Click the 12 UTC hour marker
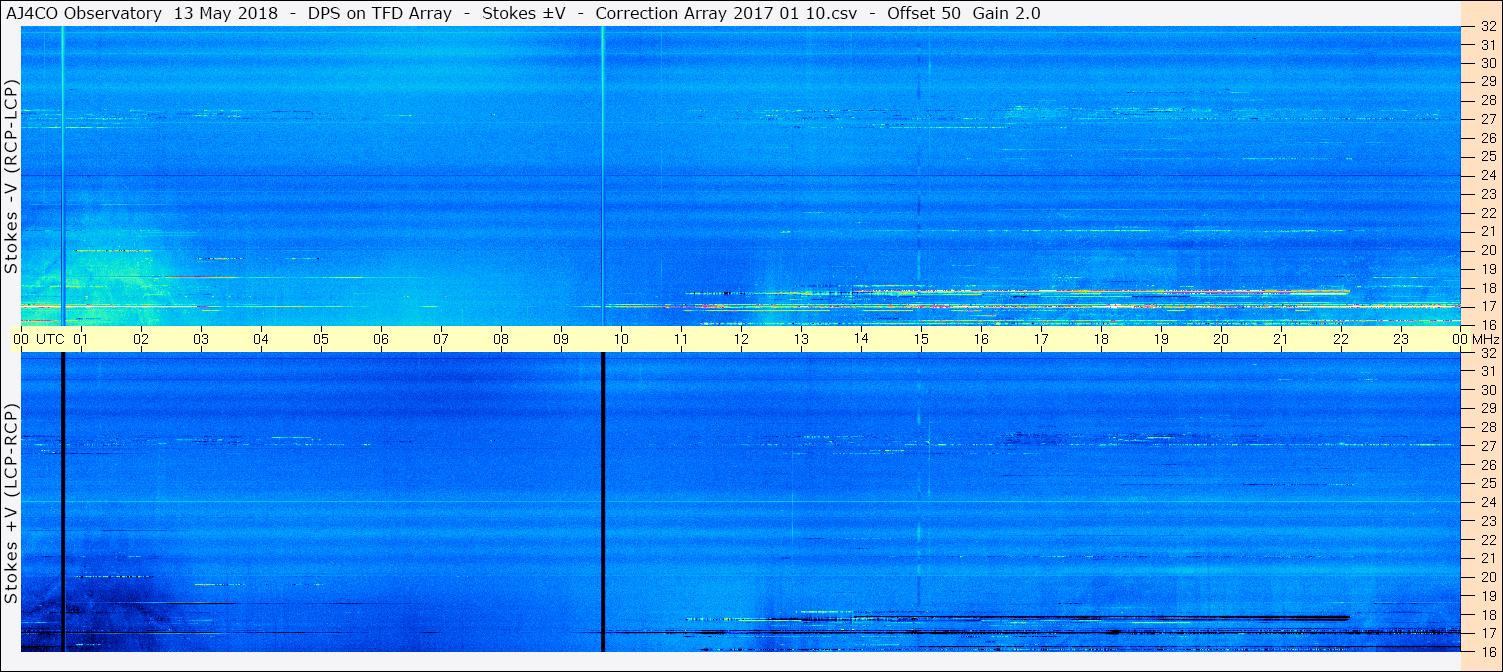Image resolution: width=1503 pixels, height=672 pixels. point(741,339)
